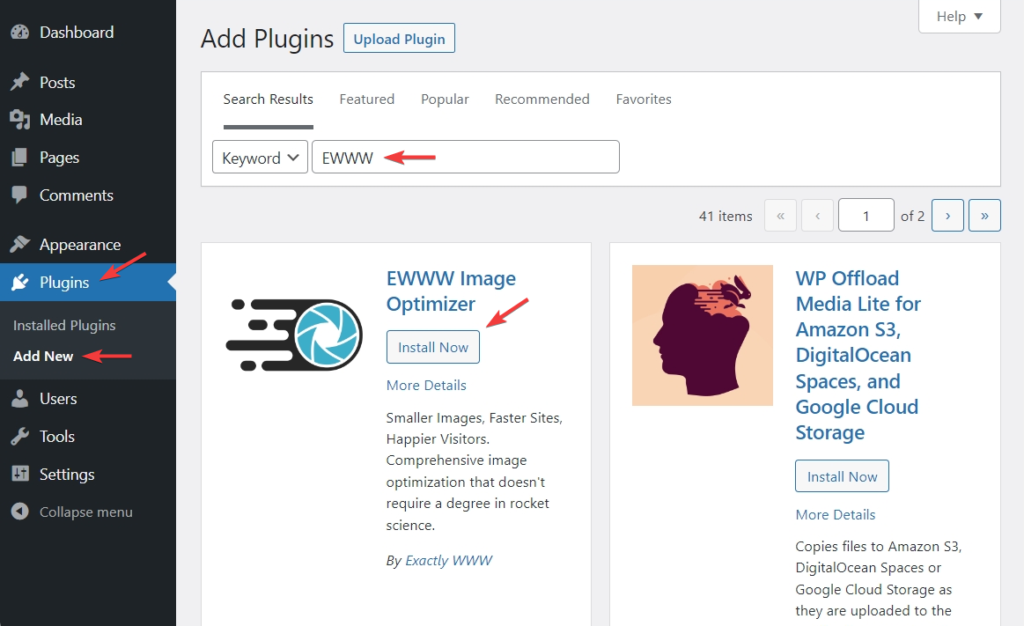
Task: Click the EWWW Image Optimizer logo
Action: [x=294, y=335]
